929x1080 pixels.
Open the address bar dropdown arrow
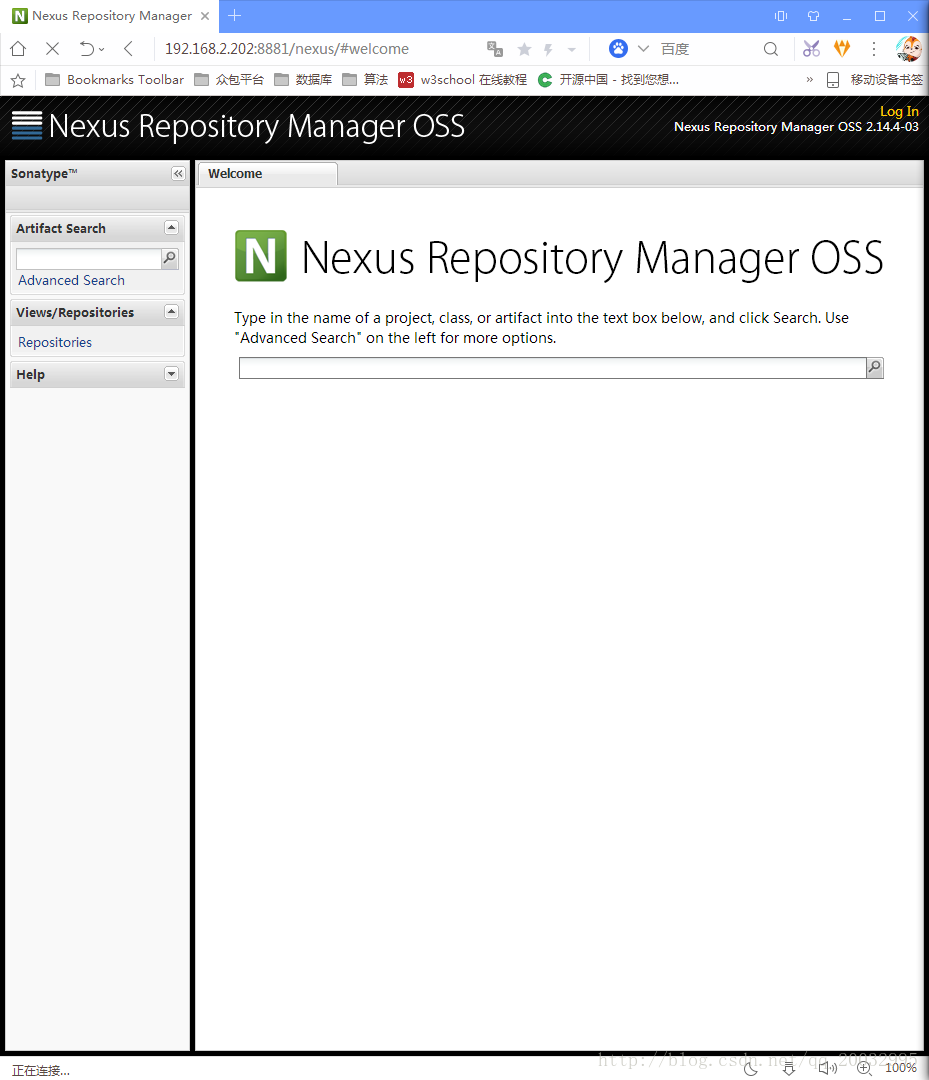572,50
